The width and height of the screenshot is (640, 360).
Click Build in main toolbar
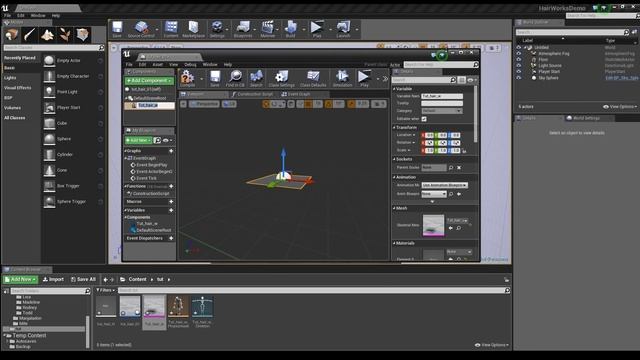click(x=291, y=29)
